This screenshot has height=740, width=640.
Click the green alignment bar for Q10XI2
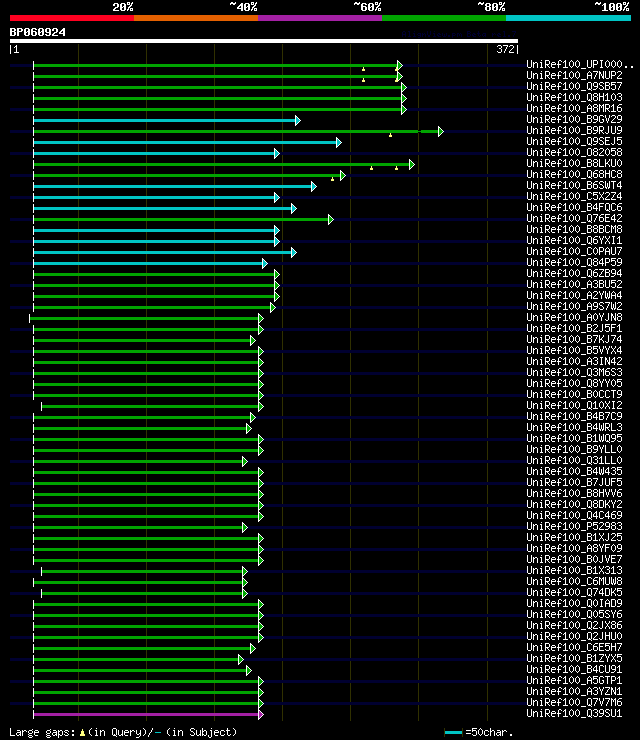pos(150,406)
